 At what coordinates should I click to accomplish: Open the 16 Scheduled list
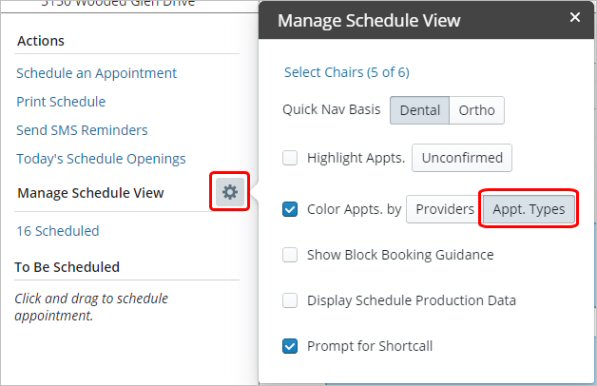tap(58, 231)
